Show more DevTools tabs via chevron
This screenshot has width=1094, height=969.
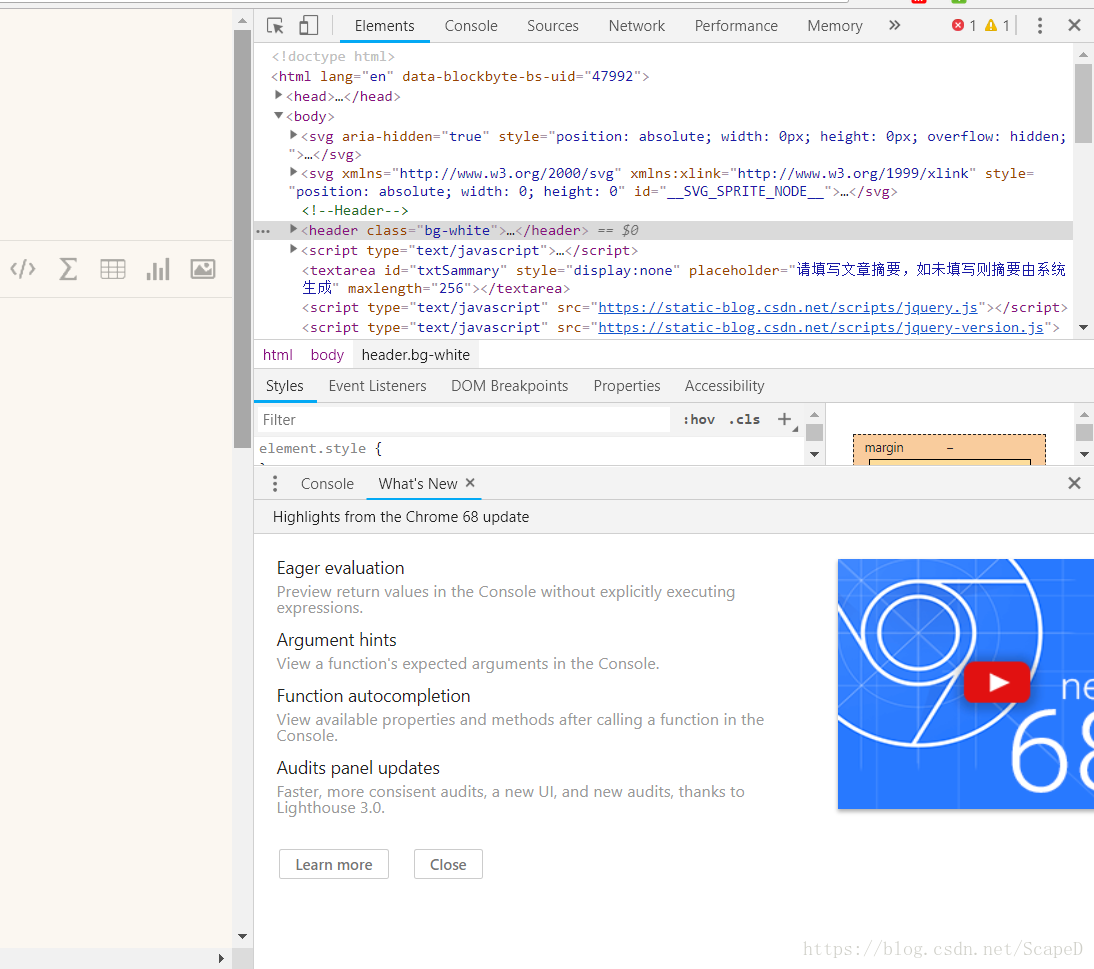pyautogui.click(x=894, y=26)
